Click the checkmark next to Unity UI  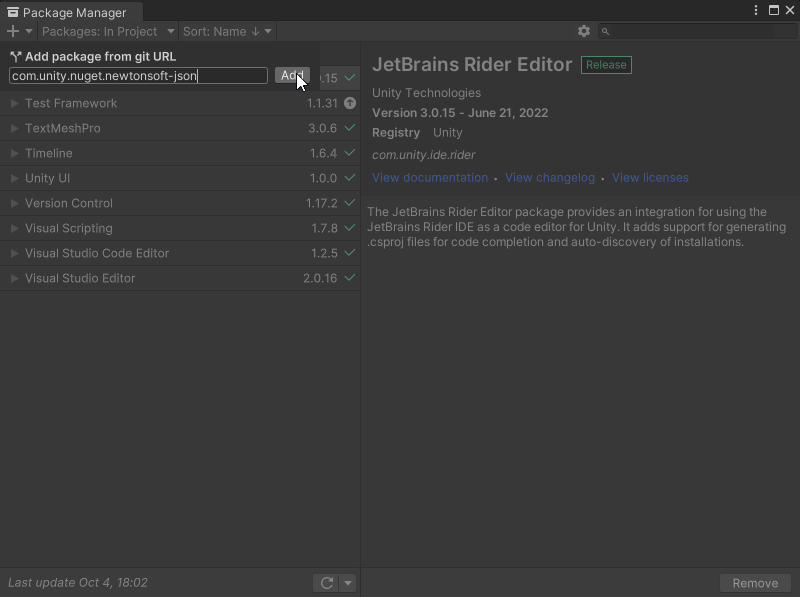(349, 178)
